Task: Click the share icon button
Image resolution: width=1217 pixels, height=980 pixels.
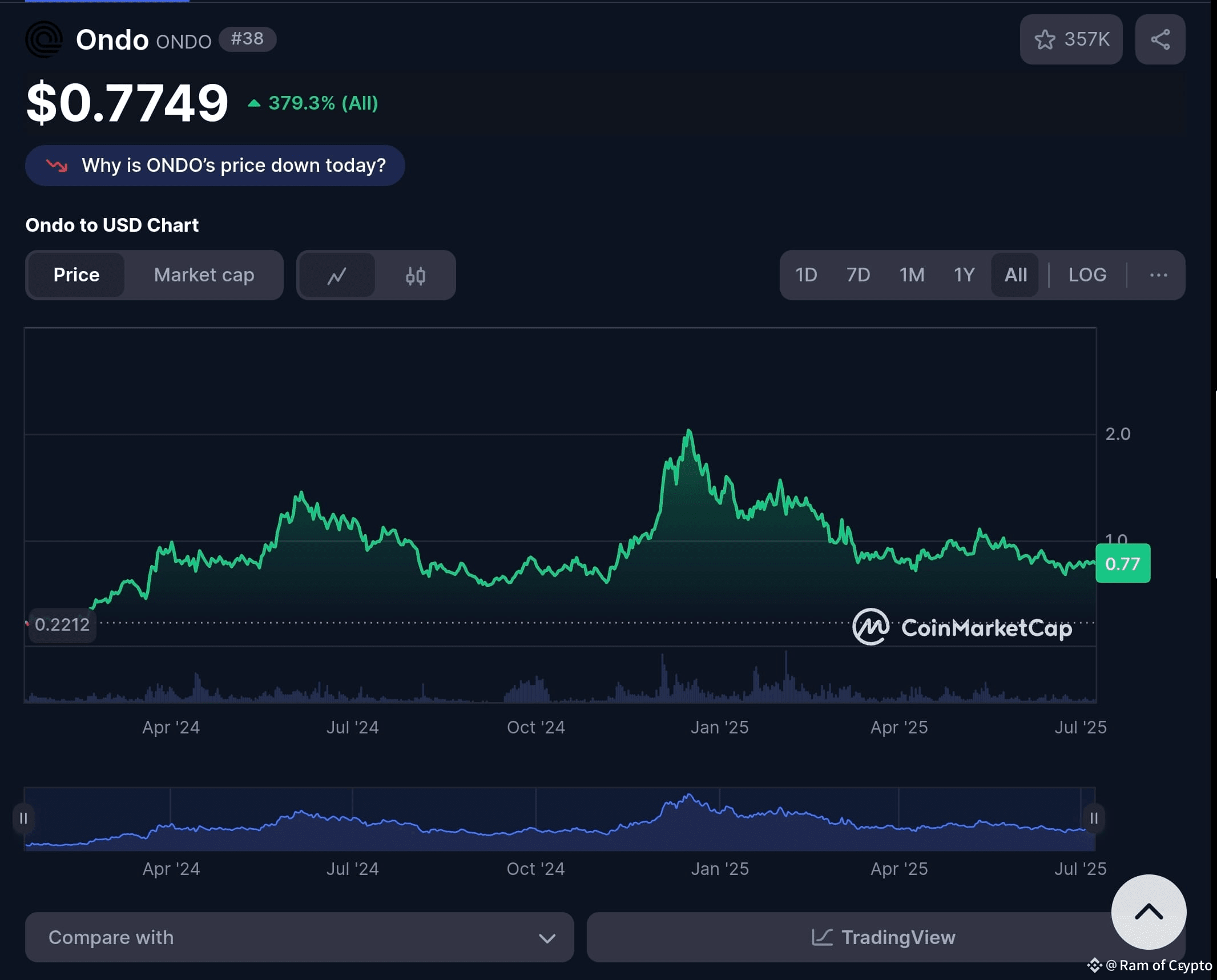Action: (x=1159, y=39)
